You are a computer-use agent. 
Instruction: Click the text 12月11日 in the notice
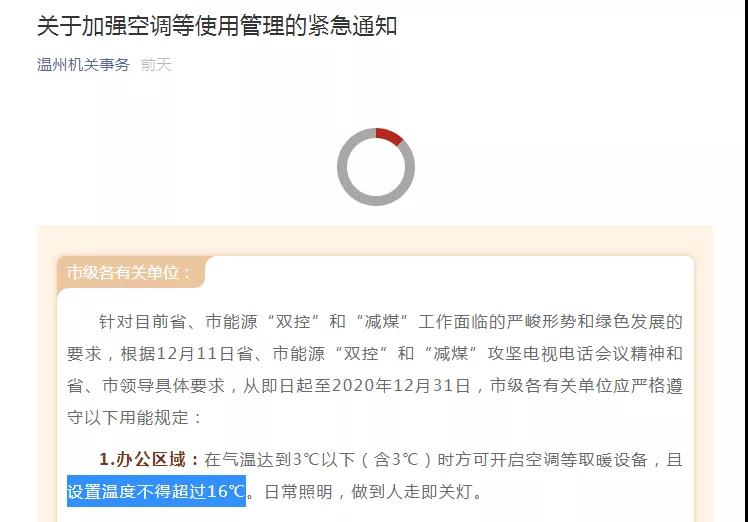195,354
